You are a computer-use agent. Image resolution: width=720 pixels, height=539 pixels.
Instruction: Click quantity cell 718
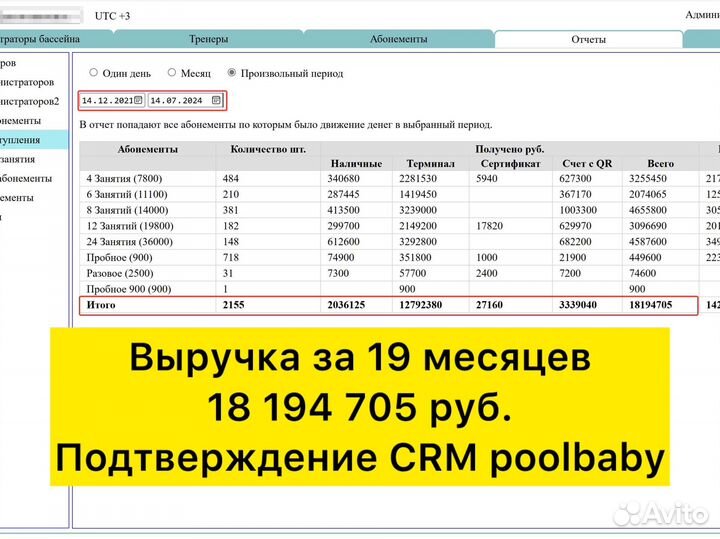click(231, 258)
